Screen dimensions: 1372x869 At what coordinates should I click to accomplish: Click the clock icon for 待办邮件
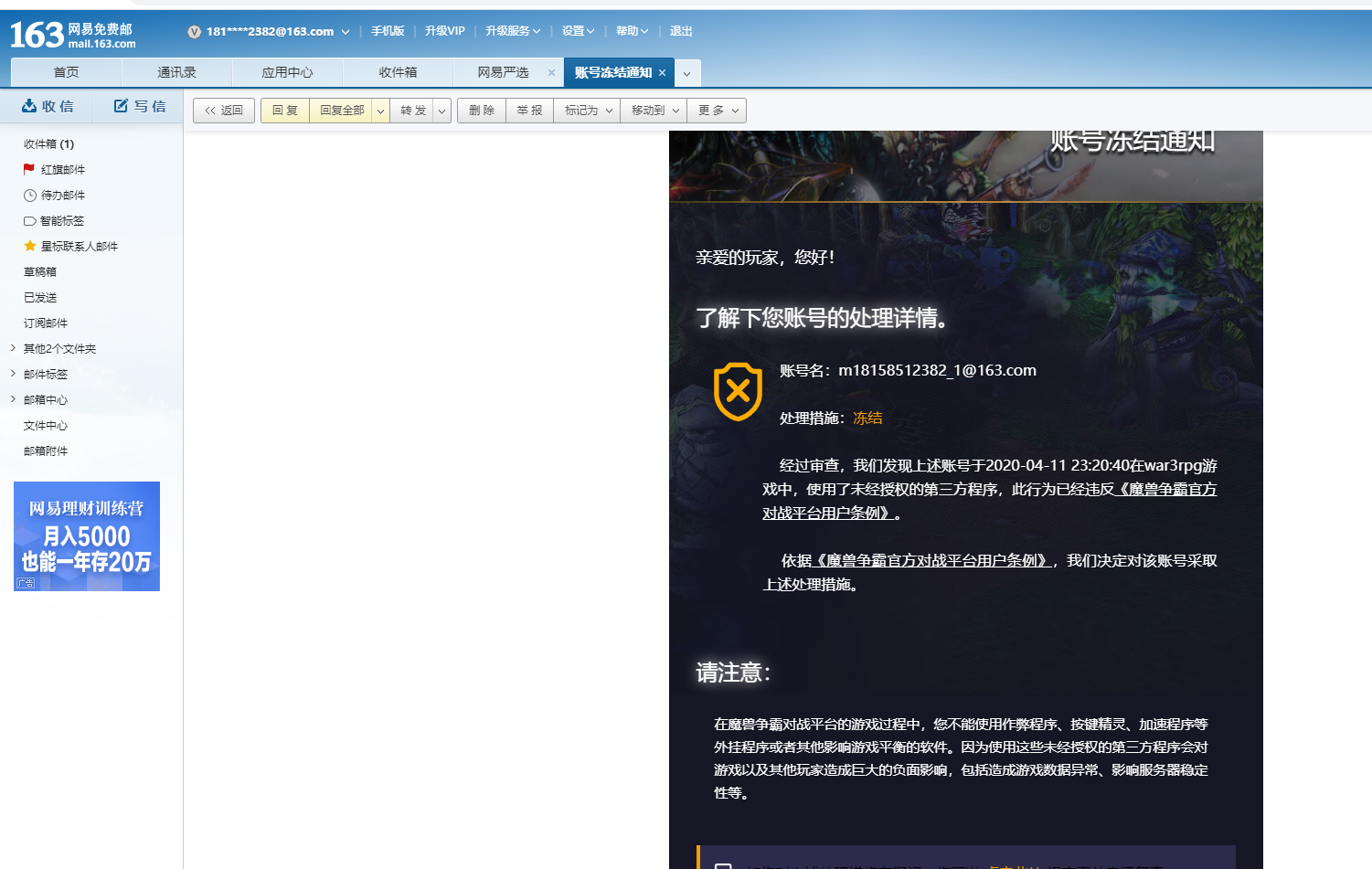(30, 196)
